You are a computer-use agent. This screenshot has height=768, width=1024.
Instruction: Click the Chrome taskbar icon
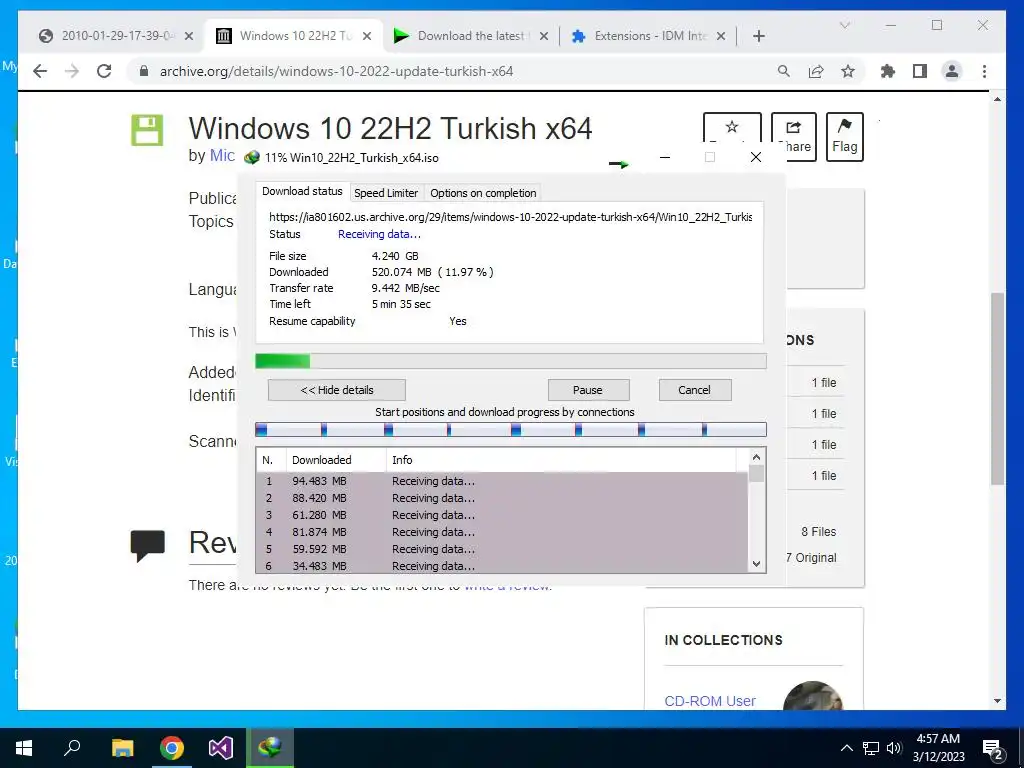click(x=172, y=748)
